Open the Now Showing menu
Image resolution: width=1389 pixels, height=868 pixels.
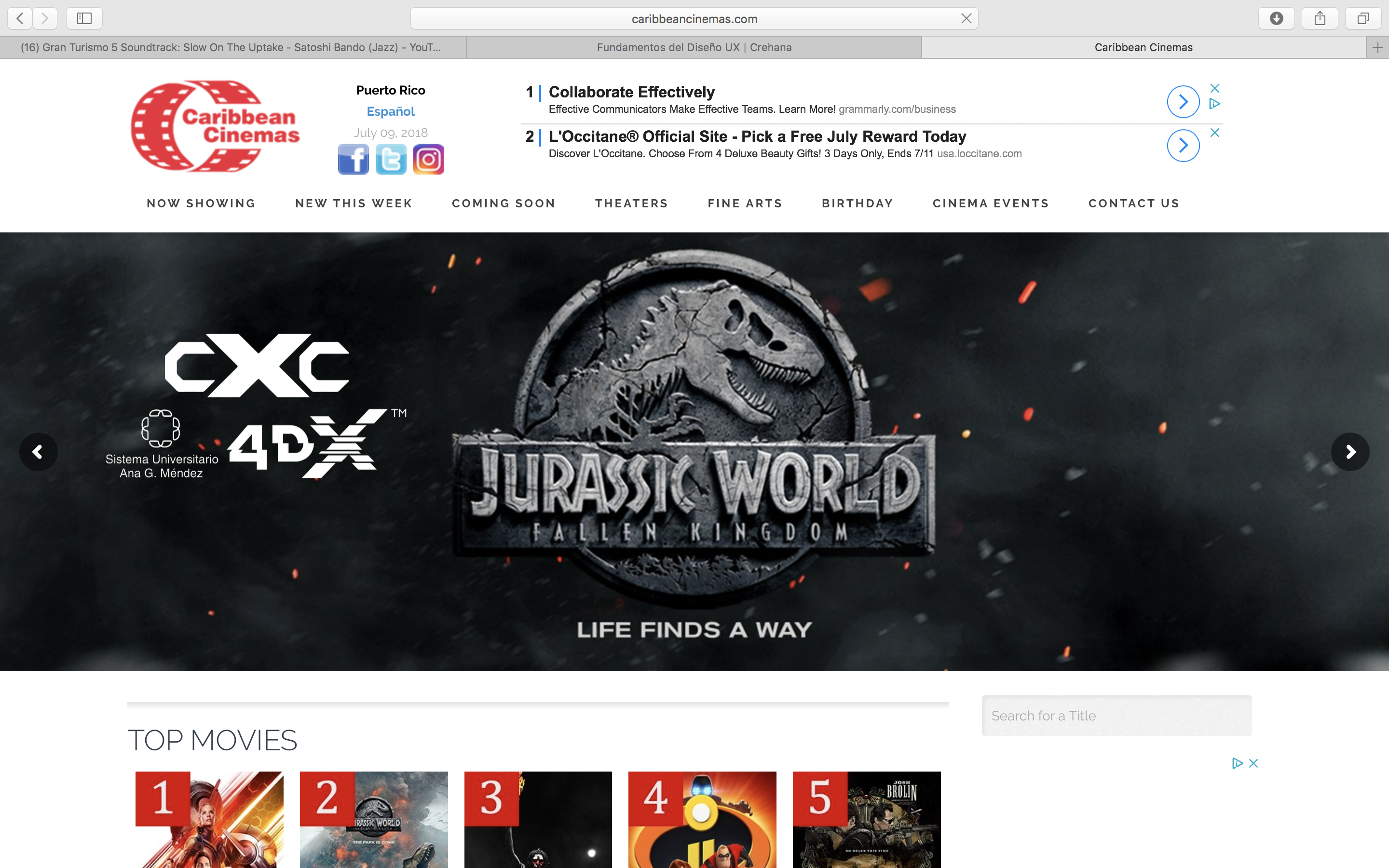[201, 203]
